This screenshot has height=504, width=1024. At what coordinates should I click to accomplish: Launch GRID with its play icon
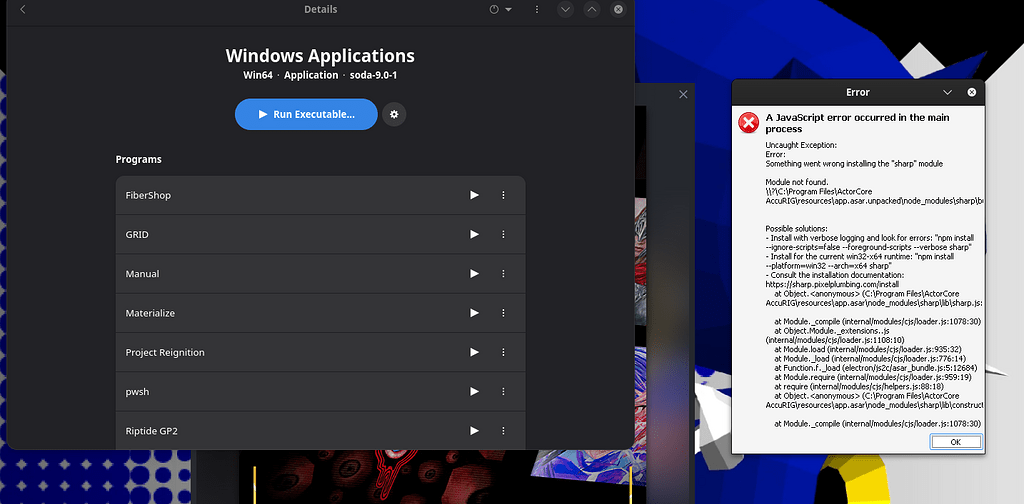click(475, 234)
